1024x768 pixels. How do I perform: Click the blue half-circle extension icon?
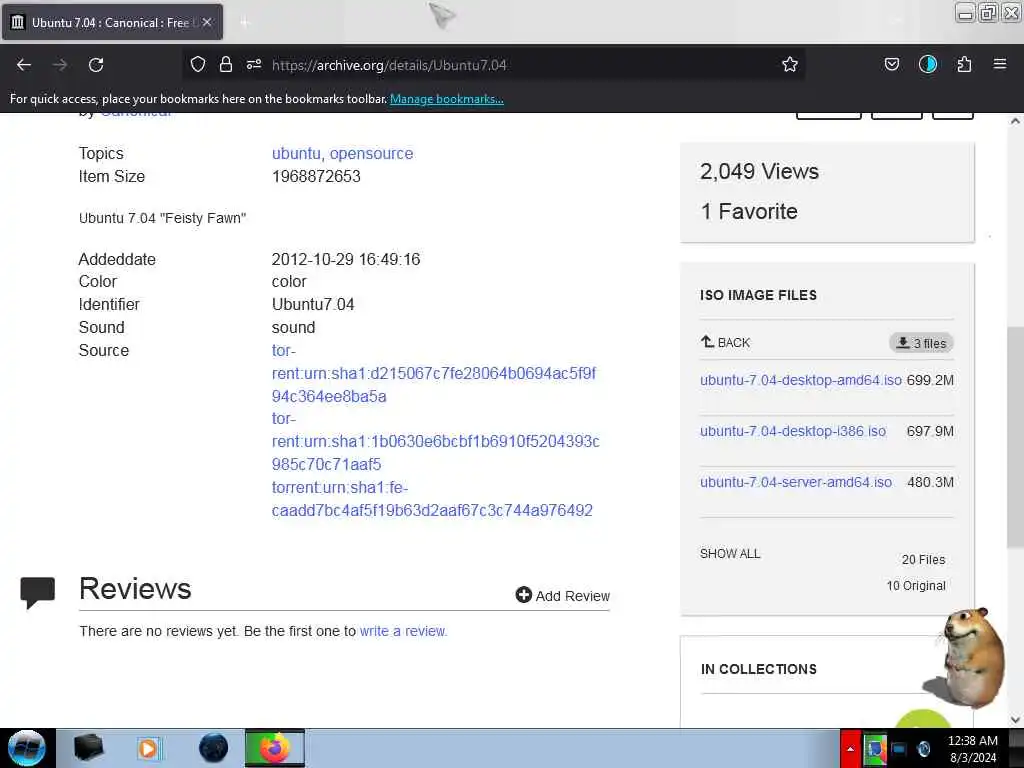928,64
